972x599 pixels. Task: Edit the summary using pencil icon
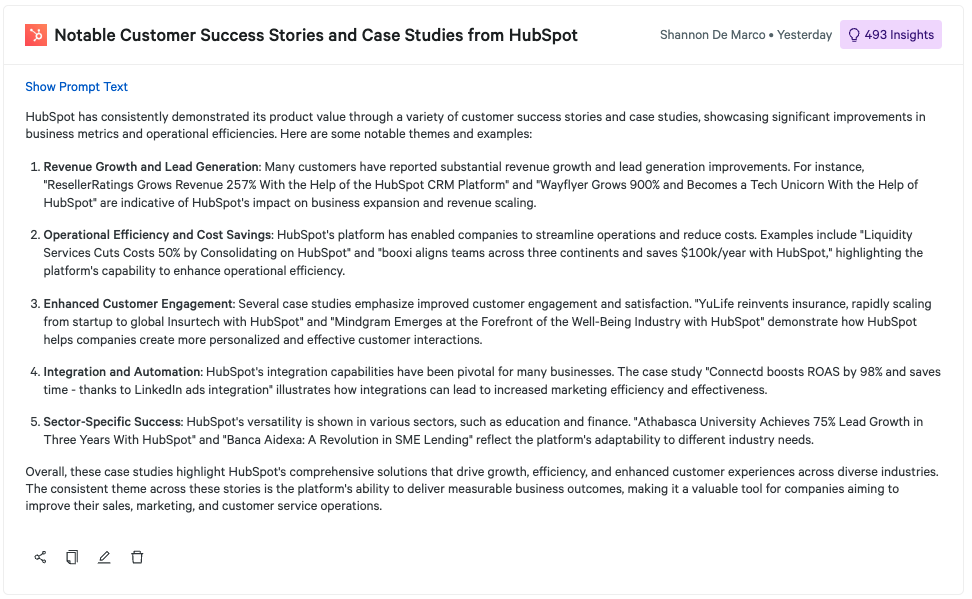(104, 557)
